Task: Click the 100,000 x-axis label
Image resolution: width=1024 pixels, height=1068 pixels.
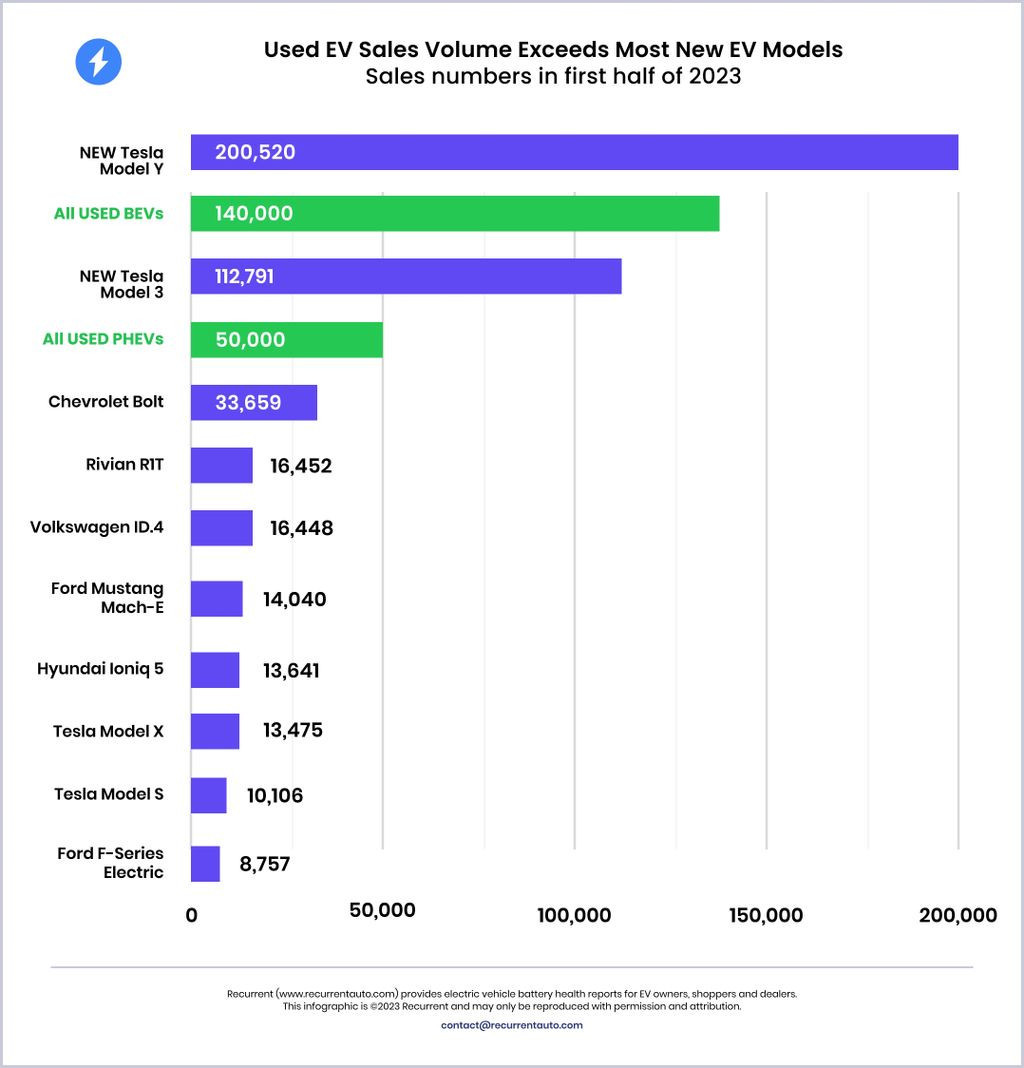Action: 574,915
